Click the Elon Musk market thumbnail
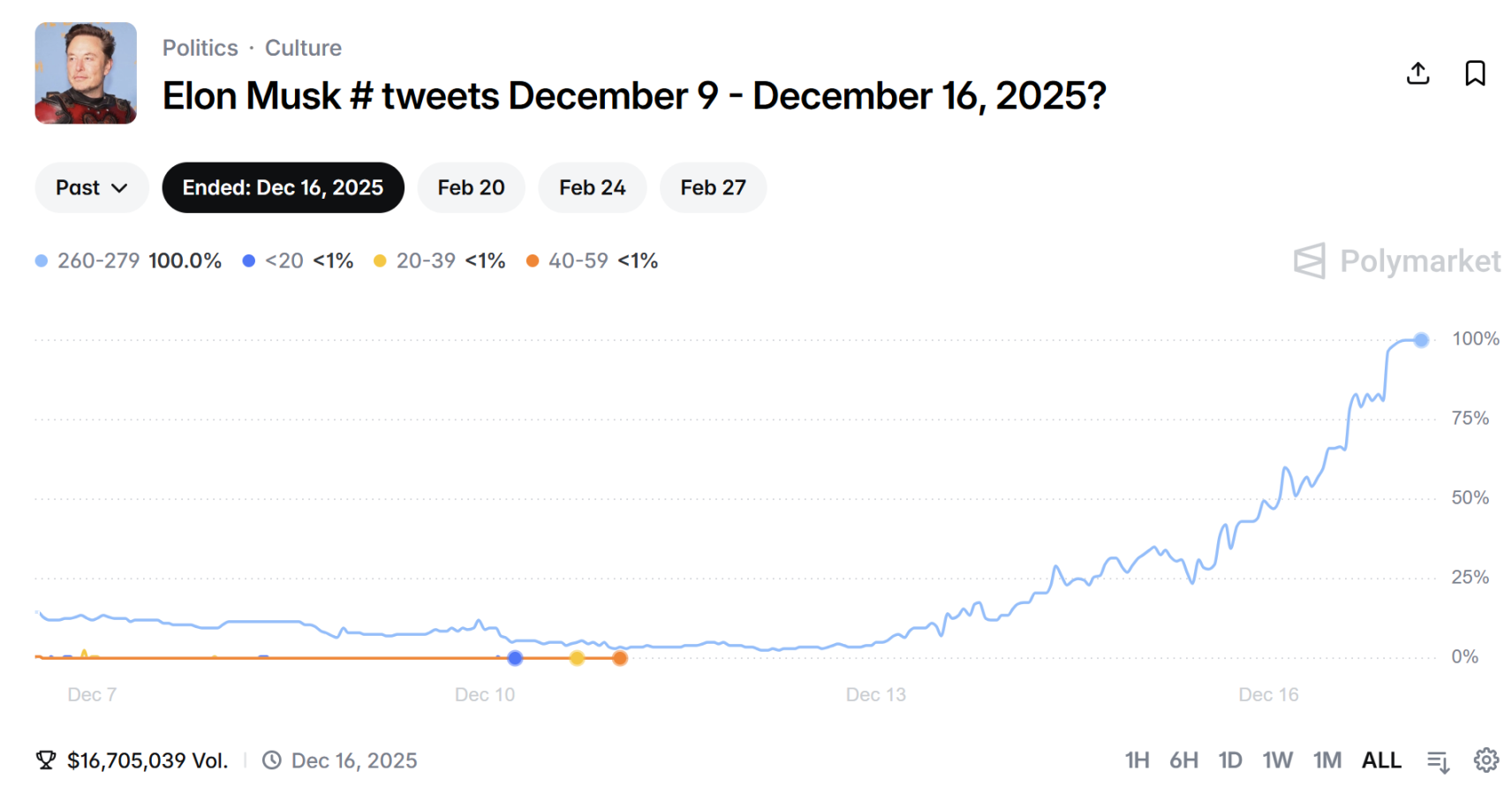This screenshot has height=787, width=1512. (x=86, y=73)
